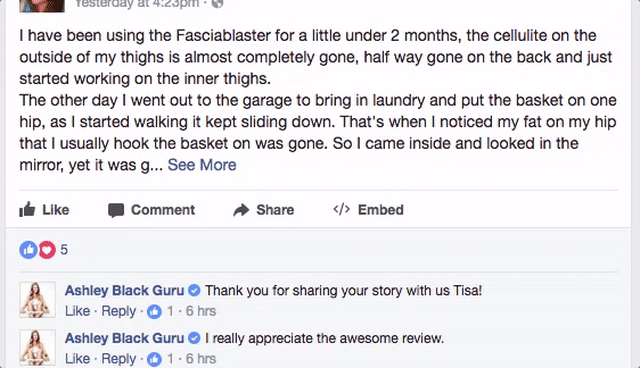Like the 'Thank you for sharing' comment
Image resolution: width=640 pixels, height=368 pixels.
[x=77, y=311]
